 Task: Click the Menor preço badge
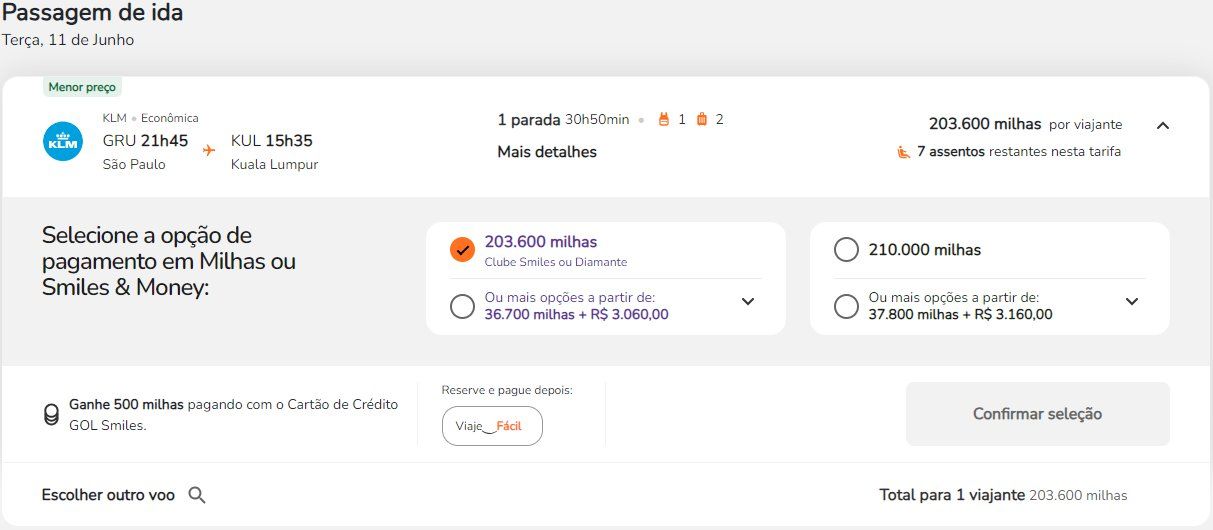pos(82,87)
